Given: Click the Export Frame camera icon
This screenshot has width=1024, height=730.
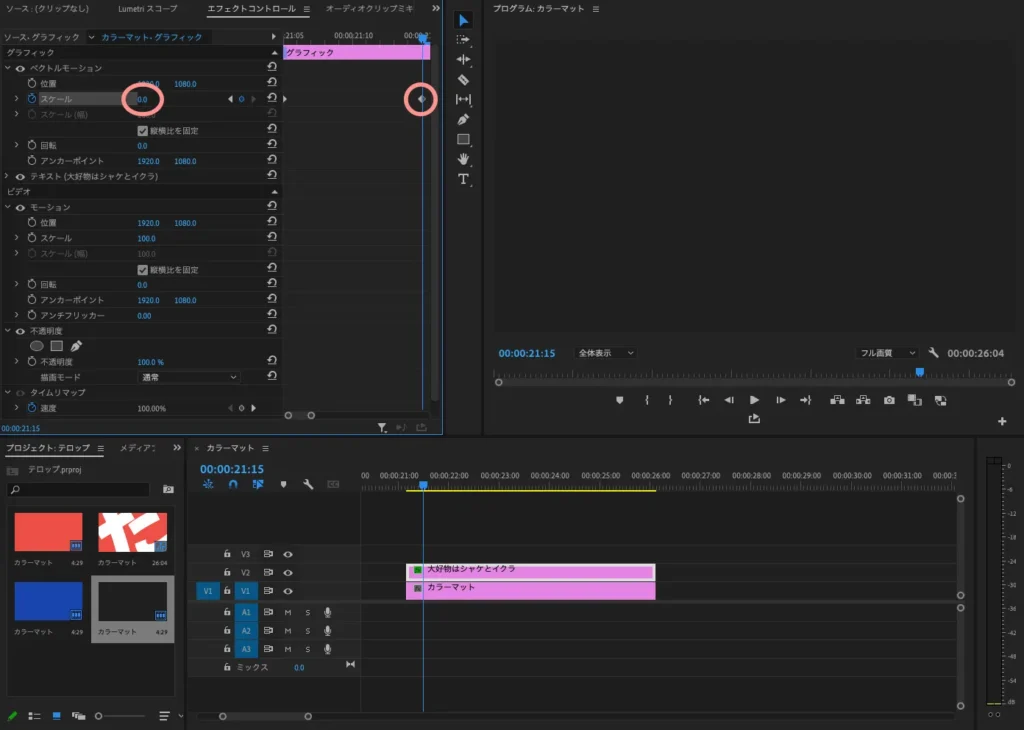Looking at the screenshot, I should point(889,400).
